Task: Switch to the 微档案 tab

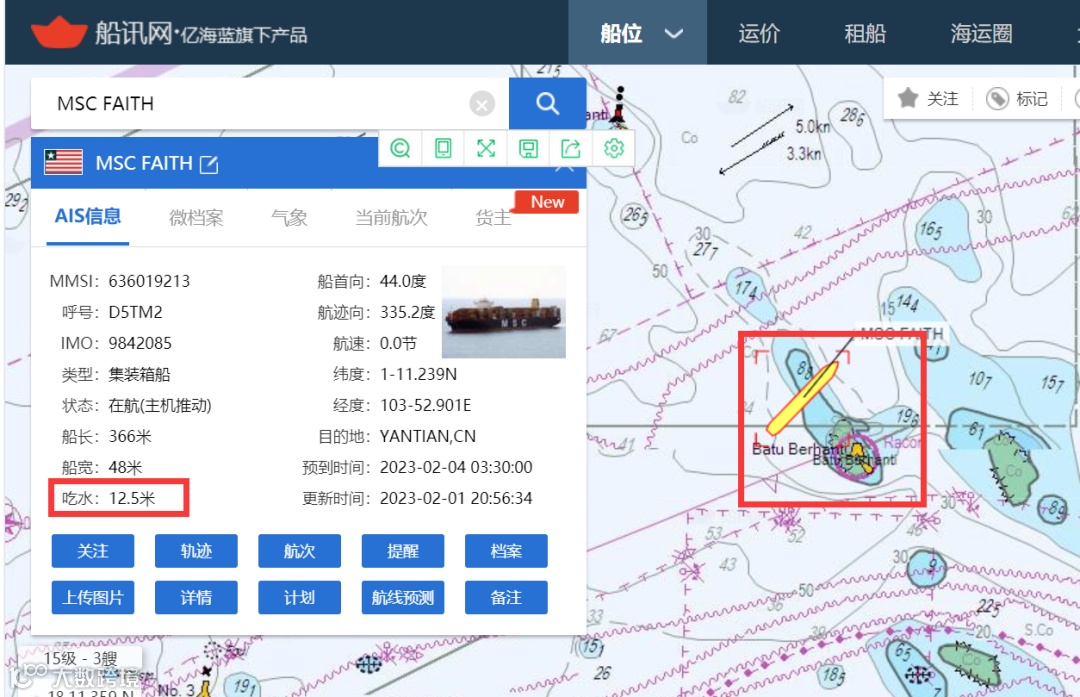Action: click(x=196, y=218)
